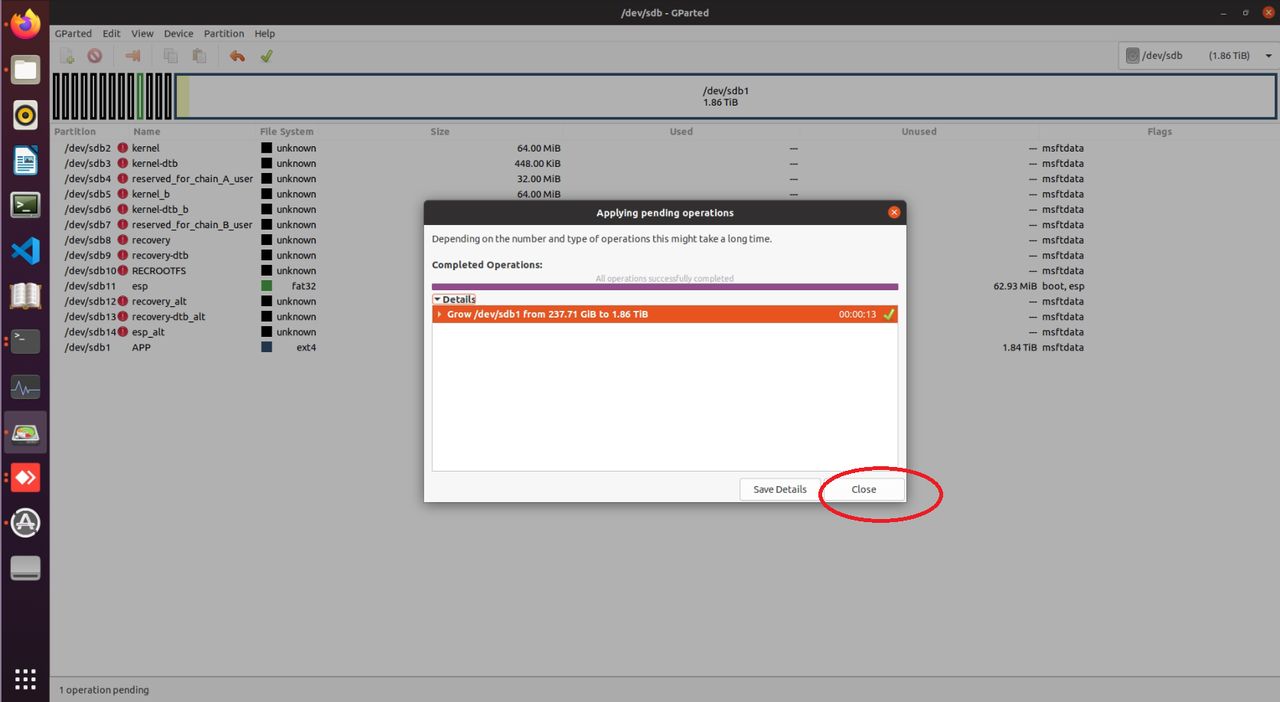The width and height of the screenshot is (1280, 702).
Task: Click the File System column header
Action: (286, 131)
